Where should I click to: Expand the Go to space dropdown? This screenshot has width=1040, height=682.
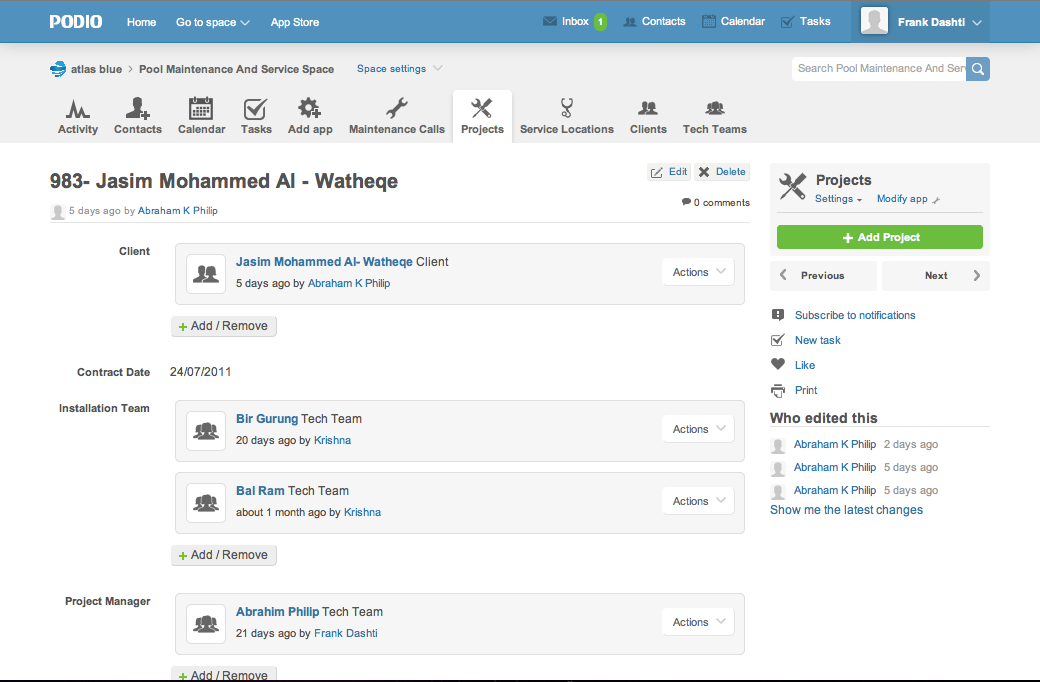(x=213, y=22)
